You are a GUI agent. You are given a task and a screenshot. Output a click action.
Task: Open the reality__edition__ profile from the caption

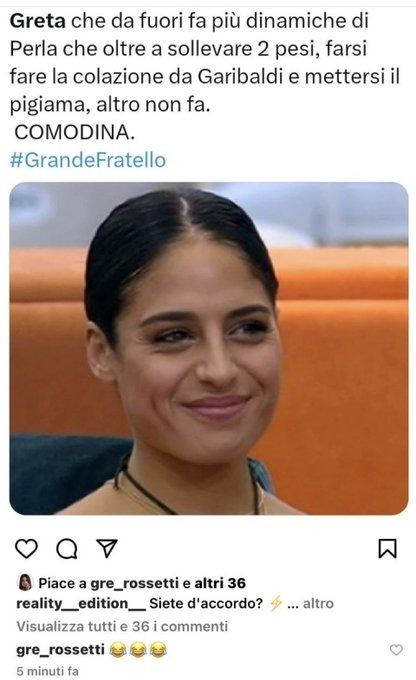[x=81, y=603]
